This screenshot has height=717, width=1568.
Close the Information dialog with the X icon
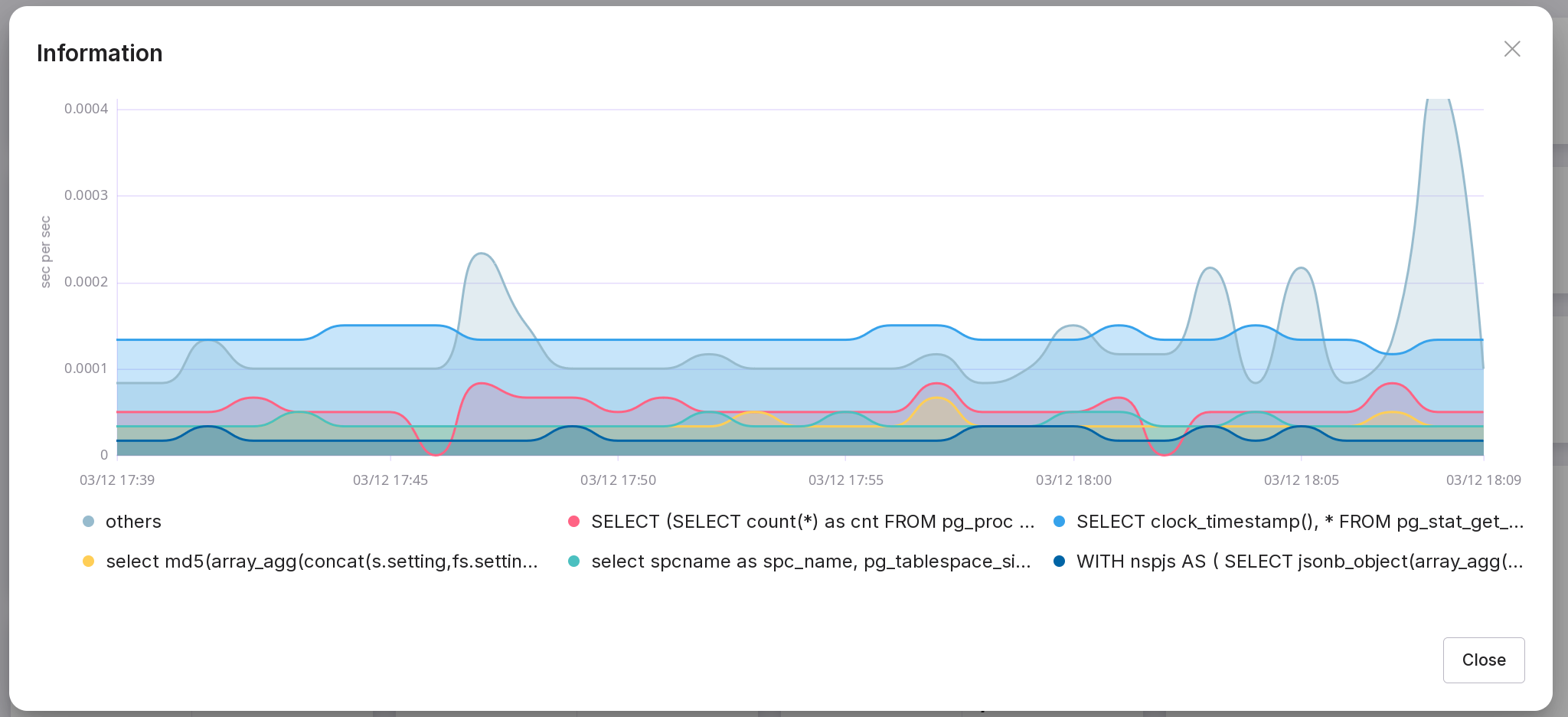click(x=1511, y=49)
